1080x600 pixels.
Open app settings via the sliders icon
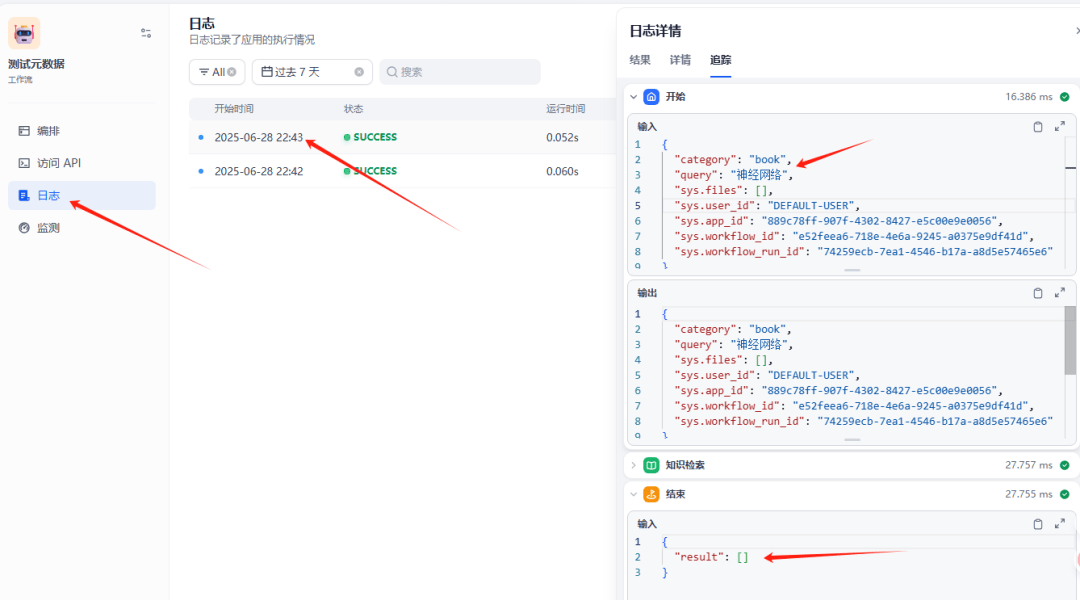point(146,33)
